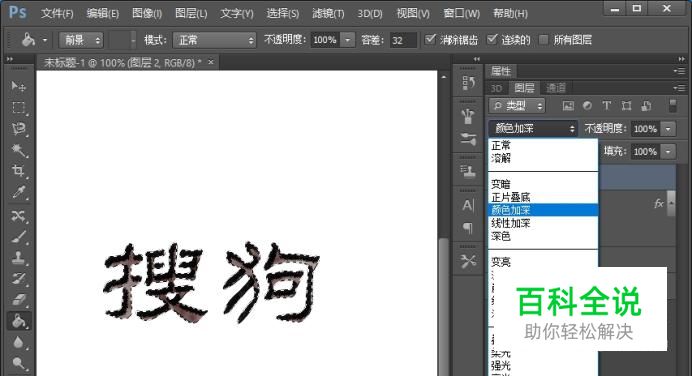Filter layers by shape layers icon
The image size is (692, 376).
tap(626, 106)
